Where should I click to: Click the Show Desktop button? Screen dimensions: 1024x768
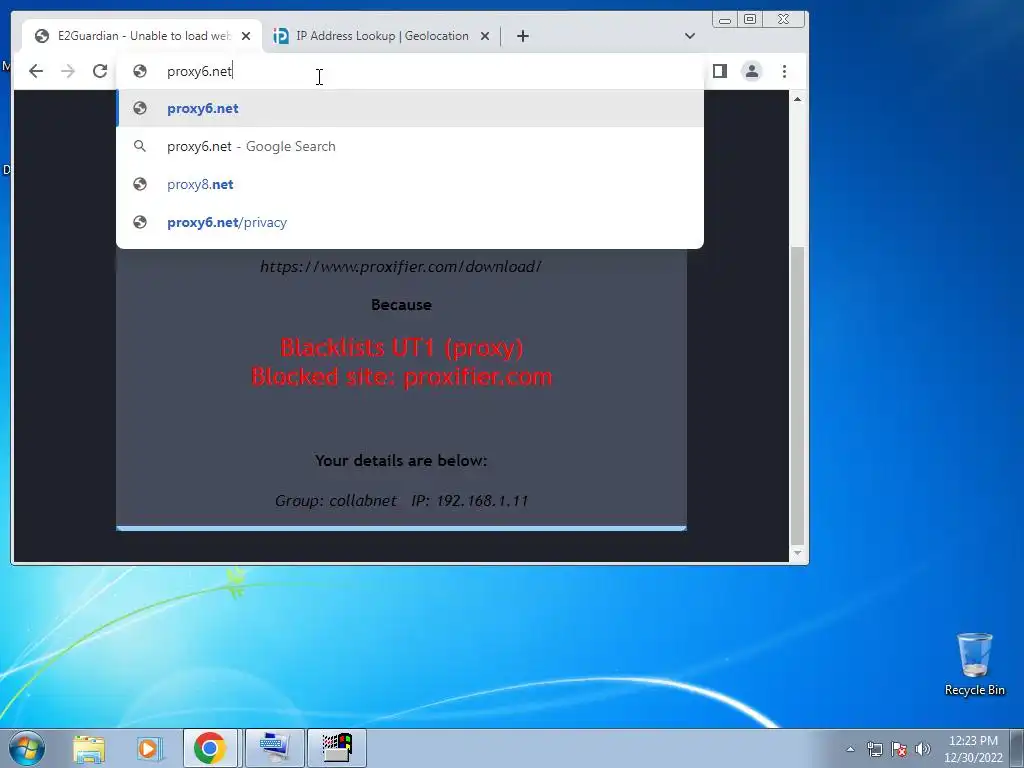point(1017,748)
